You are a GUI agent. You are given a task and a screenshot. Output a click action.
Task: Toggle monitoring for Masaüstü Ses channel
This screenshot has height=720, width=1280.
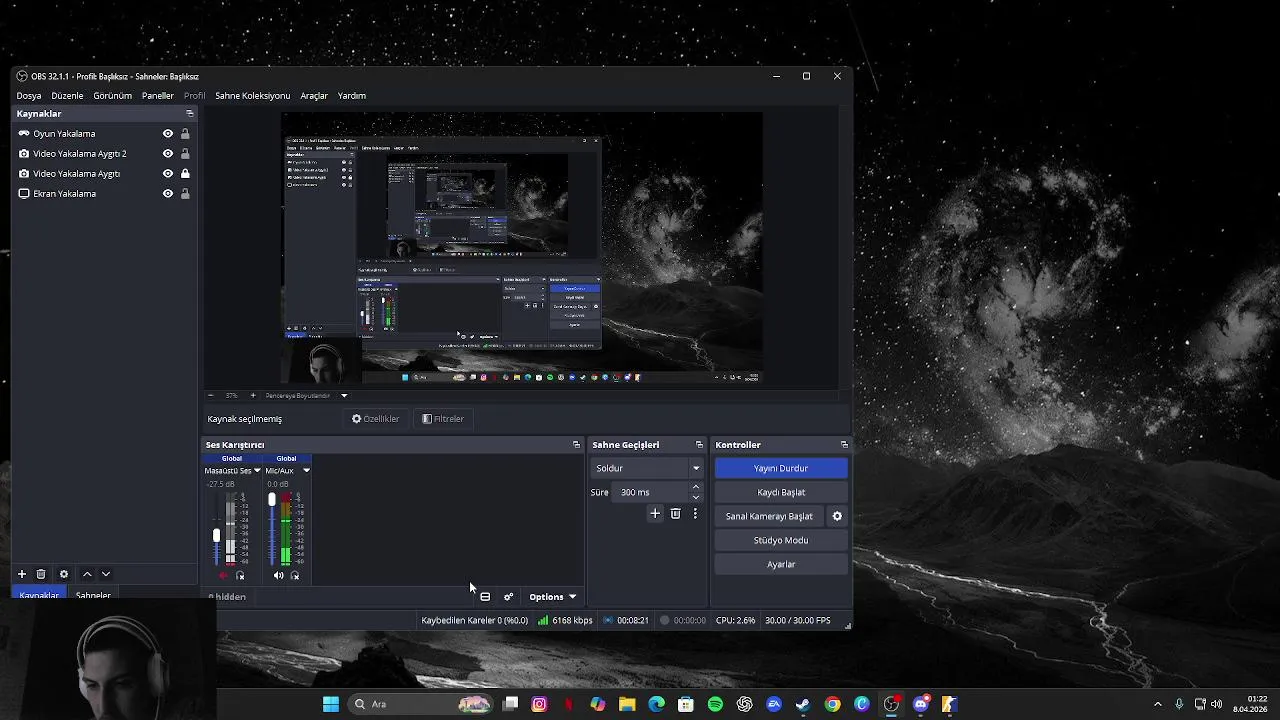[240, 576]
